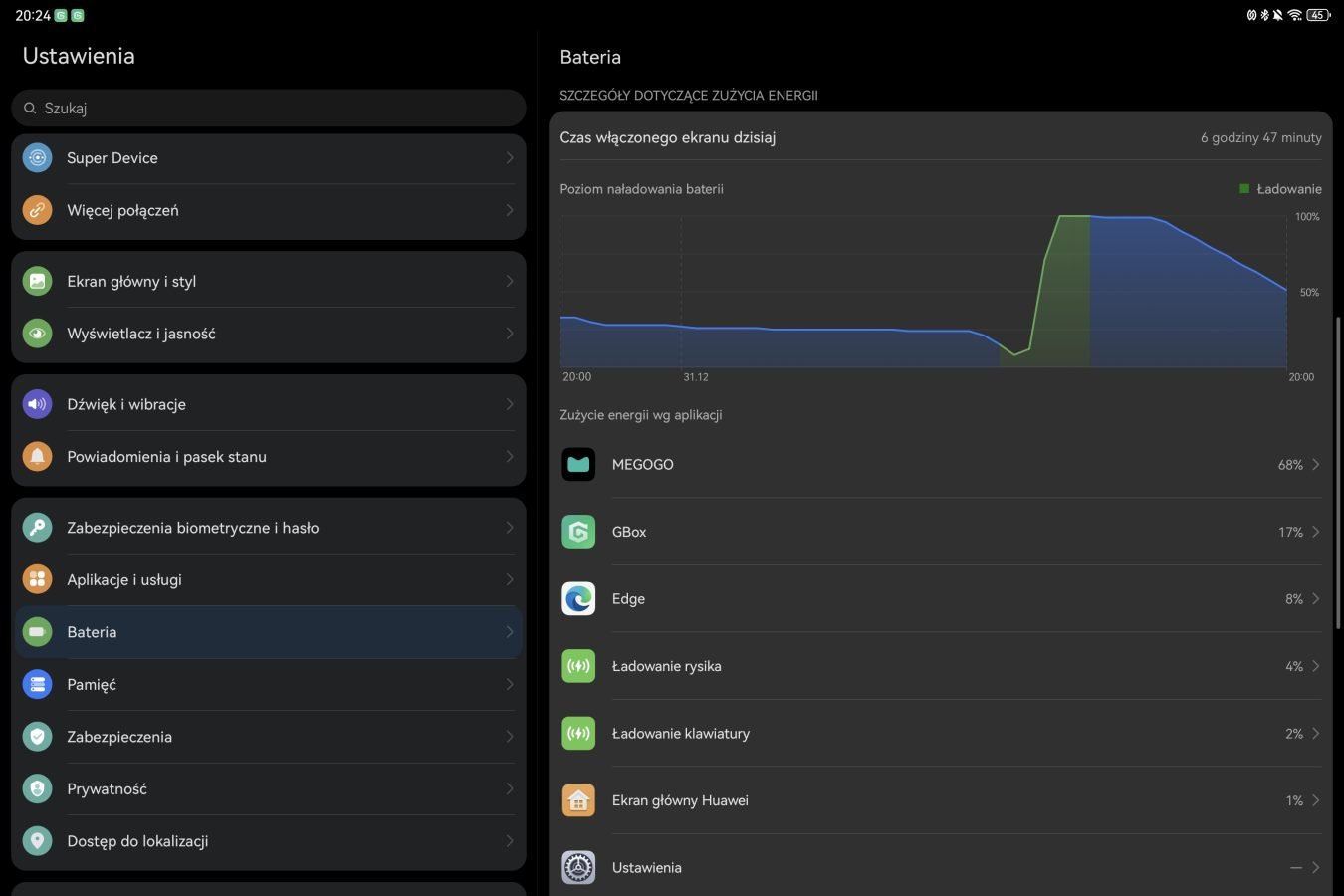
Task: Expand MEGOGO usage details chevron
Action: pyautogui.click(x=1316, y=464)
